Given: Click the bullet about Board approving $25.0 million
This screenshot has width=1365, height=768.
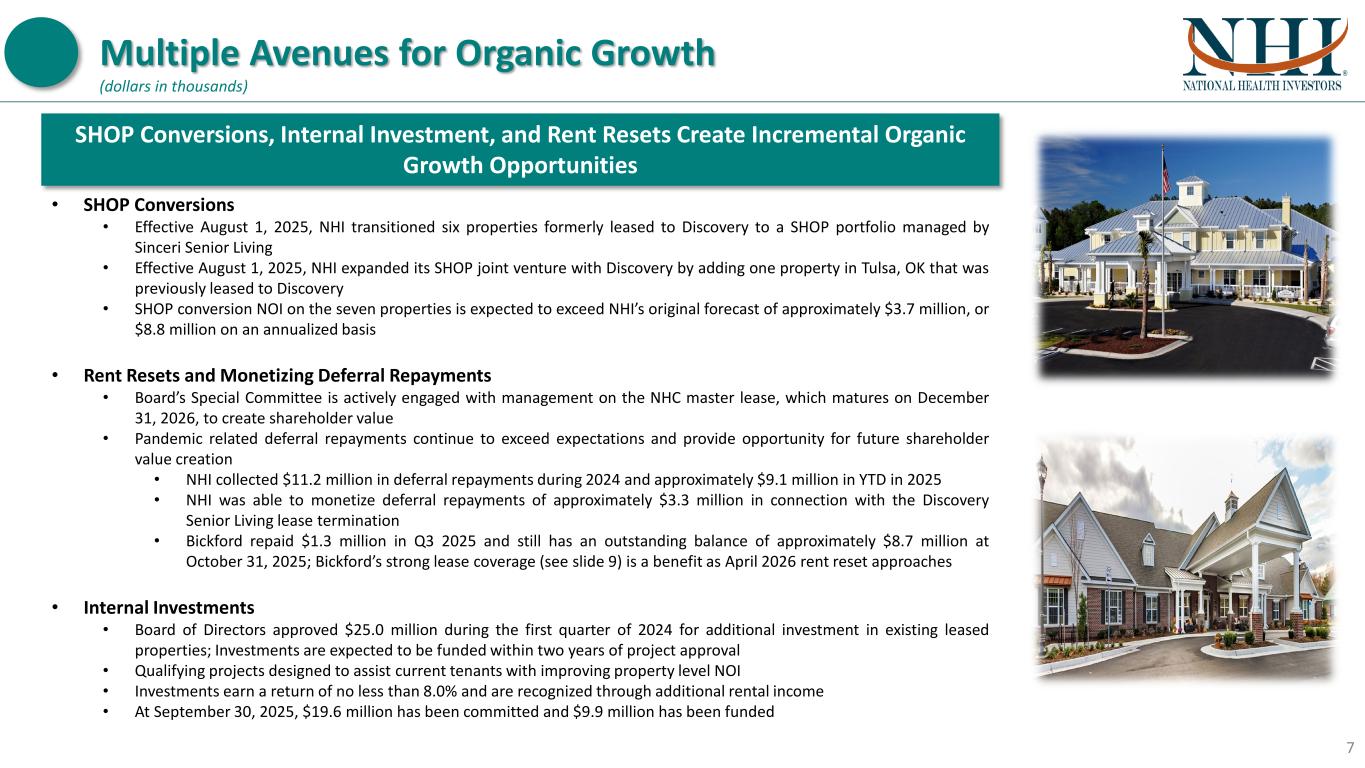Looking at the screenshot, I should pos(561,638).
